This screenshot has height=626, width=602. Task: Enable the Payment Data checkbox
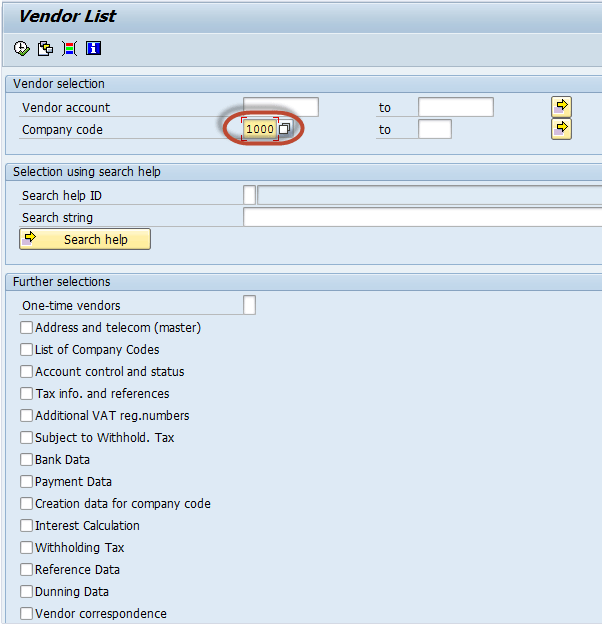coord(27,482)
